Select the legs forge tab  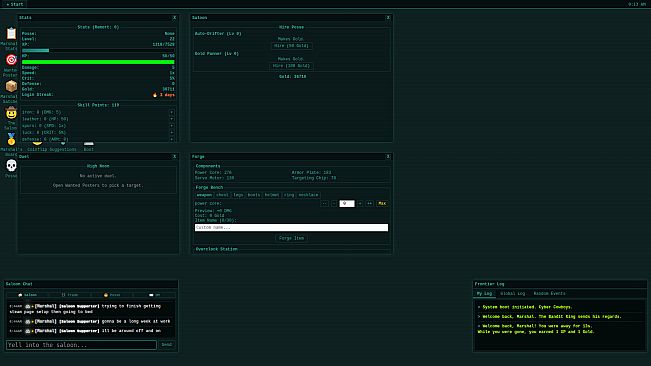coord(238,195)
